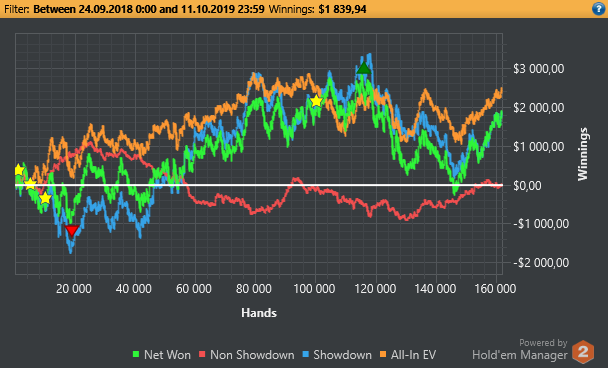Select the Showdown legend label
608x368 pixels.
[x=342, y=355]
